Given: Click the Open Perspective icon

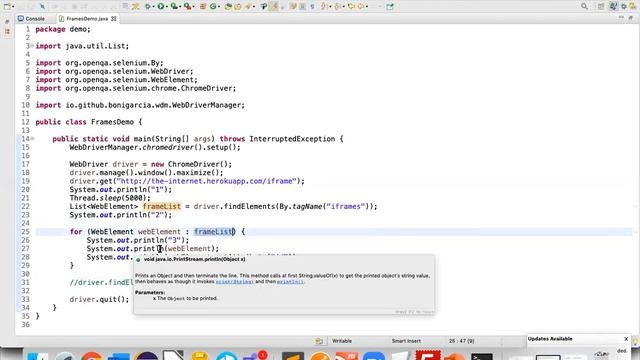Looking at the screenshot, I should (x=601, y=7).
